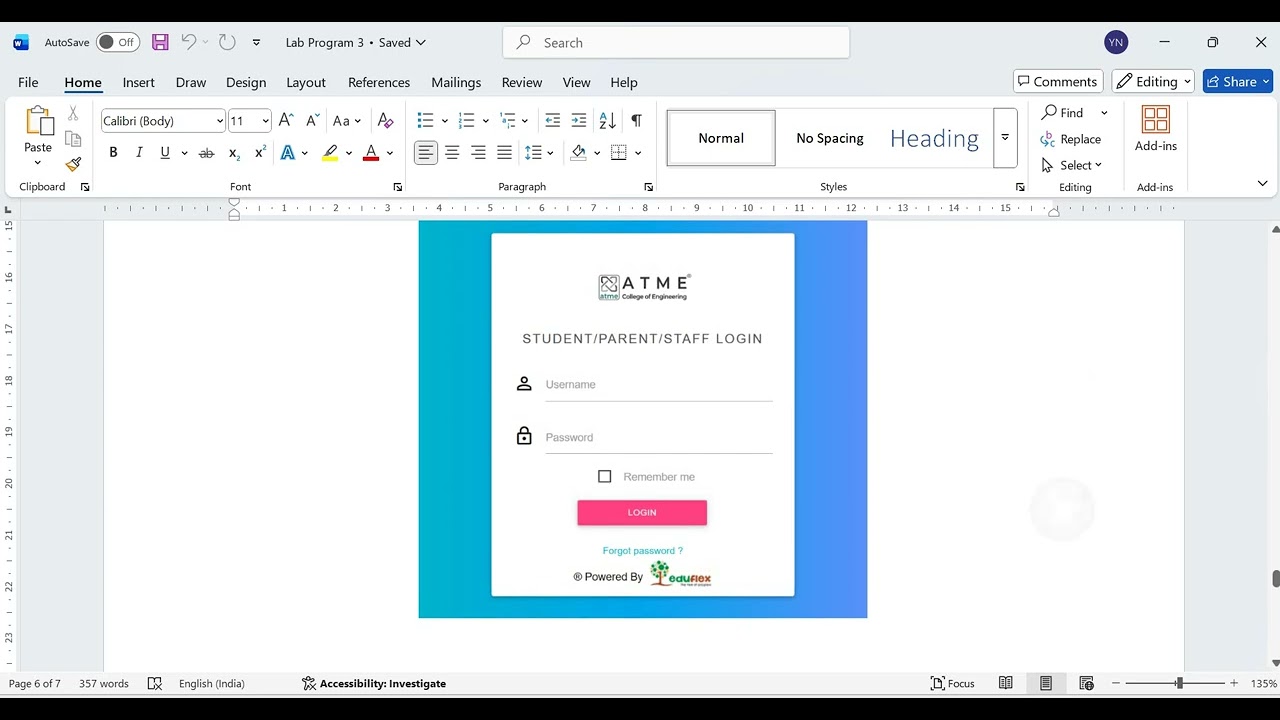Click the Clear All Formatting icon
The height and width of the screenshot is (720, 1280).
(385, 121)
